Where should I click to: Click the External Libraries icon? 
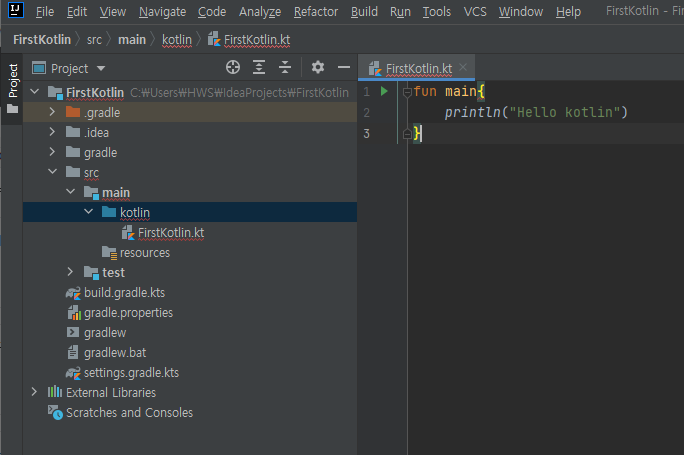pos(55,392)
